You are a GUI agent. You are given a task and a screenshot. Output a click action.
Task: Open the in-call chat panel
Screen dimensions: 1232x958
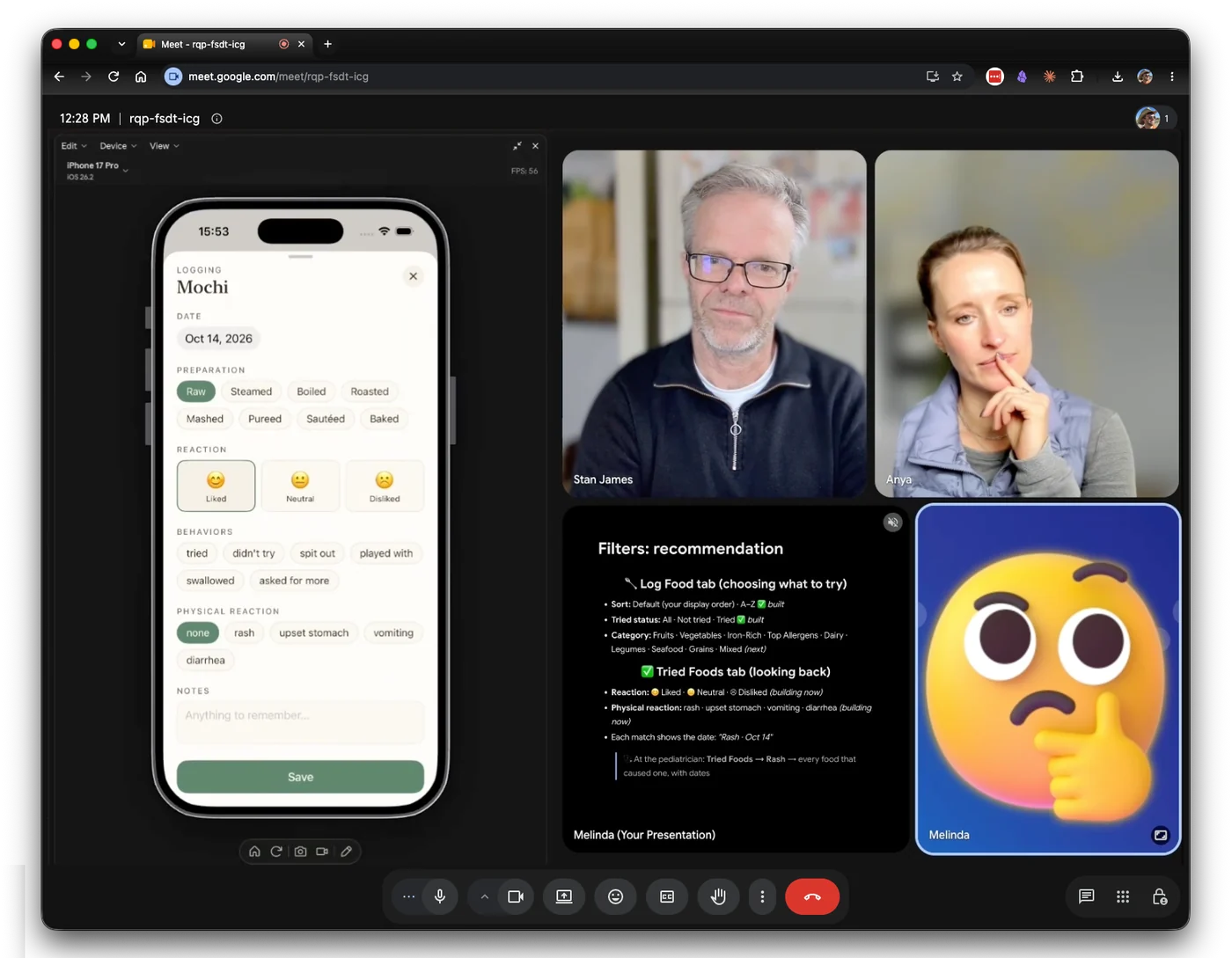[1087, 896]
